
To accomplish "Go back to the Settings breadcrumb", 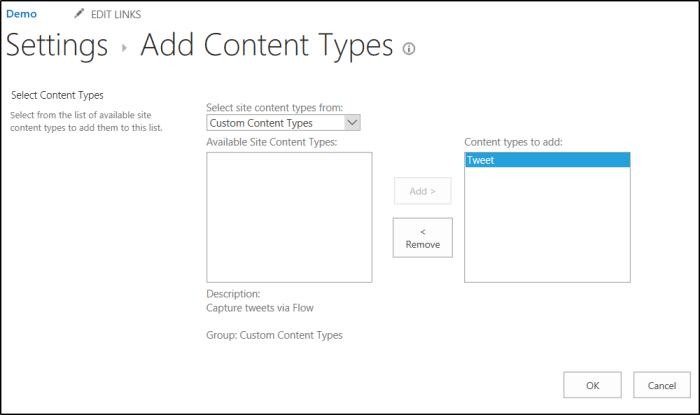I will [57, 46].
